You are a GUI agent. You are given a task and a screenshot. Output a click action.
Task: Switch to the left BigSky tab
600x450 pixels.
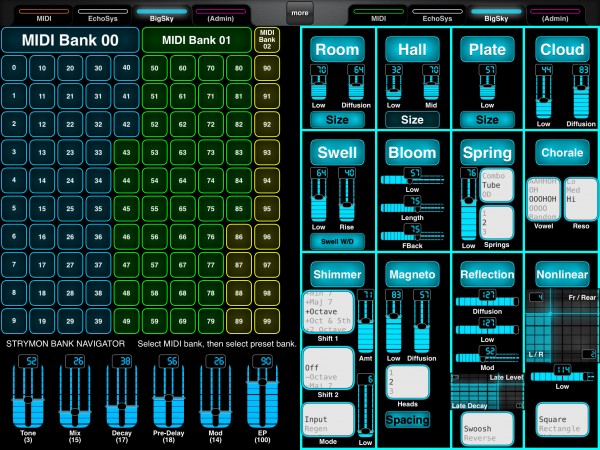click(161, 15)
